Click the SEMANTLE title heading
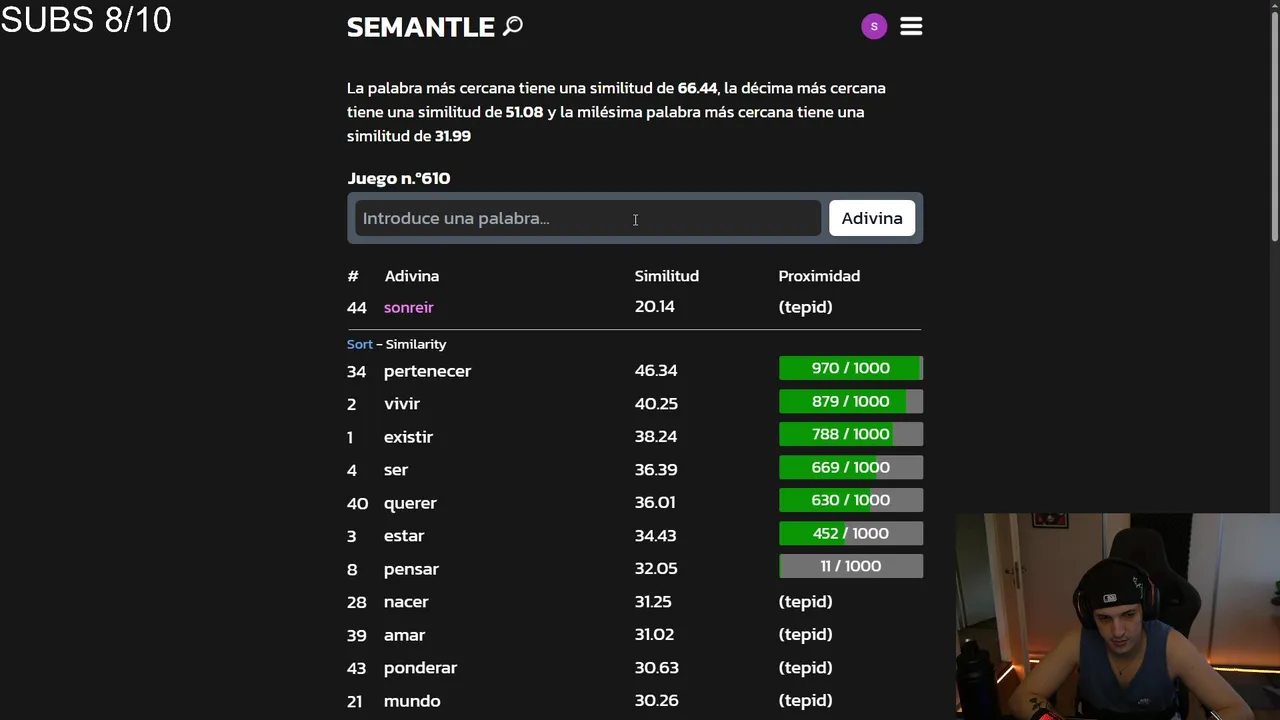This screenshot has height=720, width=1280. [420, 27]
